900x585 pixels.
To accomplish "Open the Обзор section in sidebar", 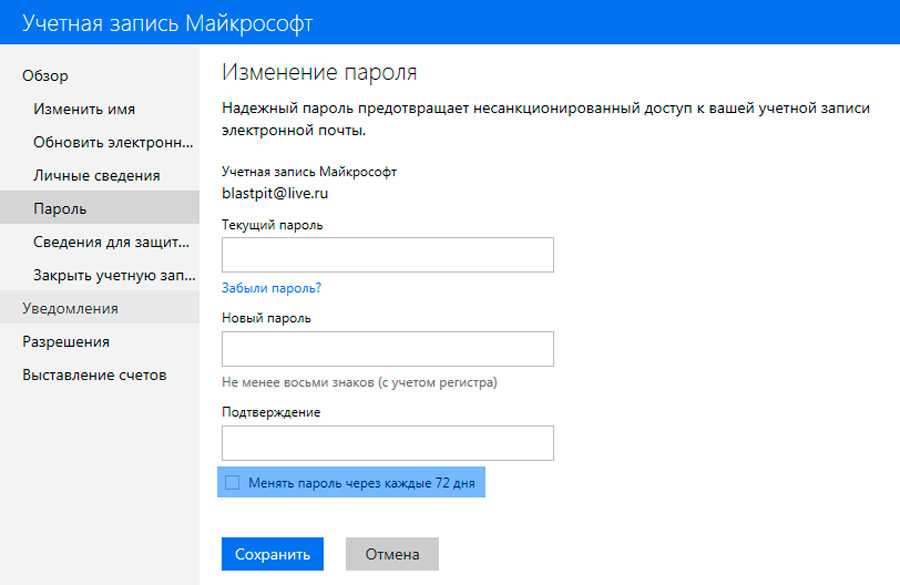I will tap(45, 76).
